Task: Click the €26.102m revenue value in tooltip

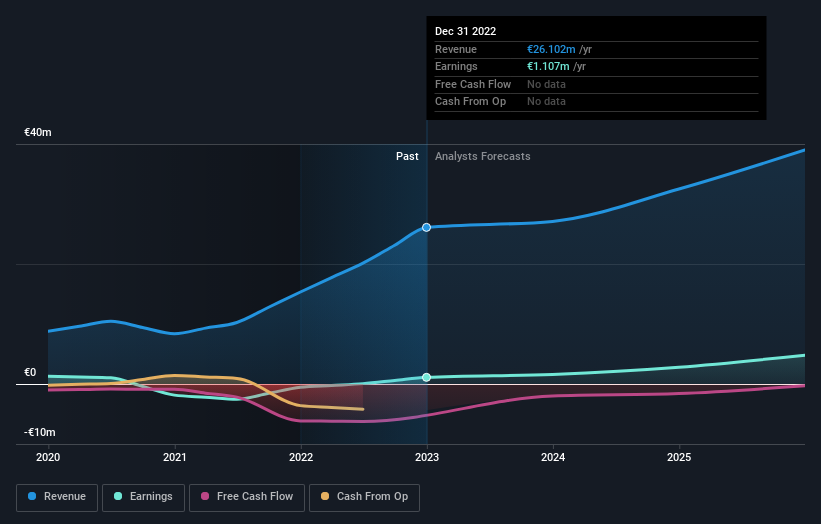Action: click(551, 49)
